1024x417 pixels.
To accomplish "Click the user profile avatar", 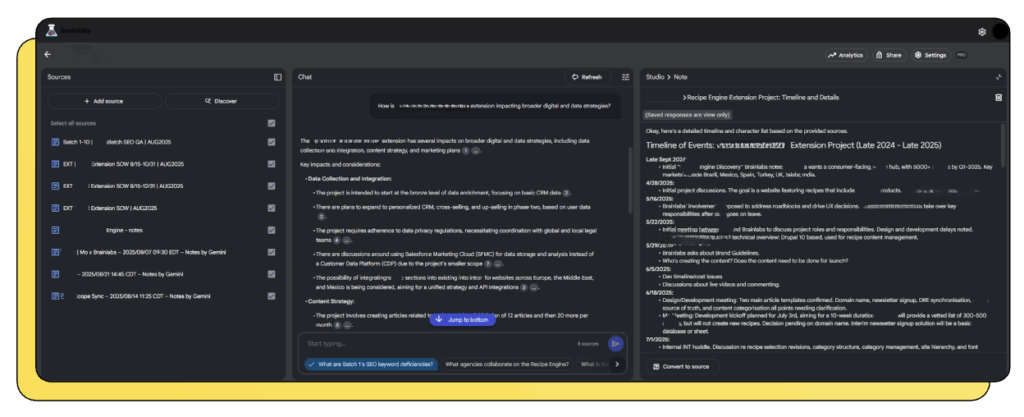I will click(x=1000, y=32).
